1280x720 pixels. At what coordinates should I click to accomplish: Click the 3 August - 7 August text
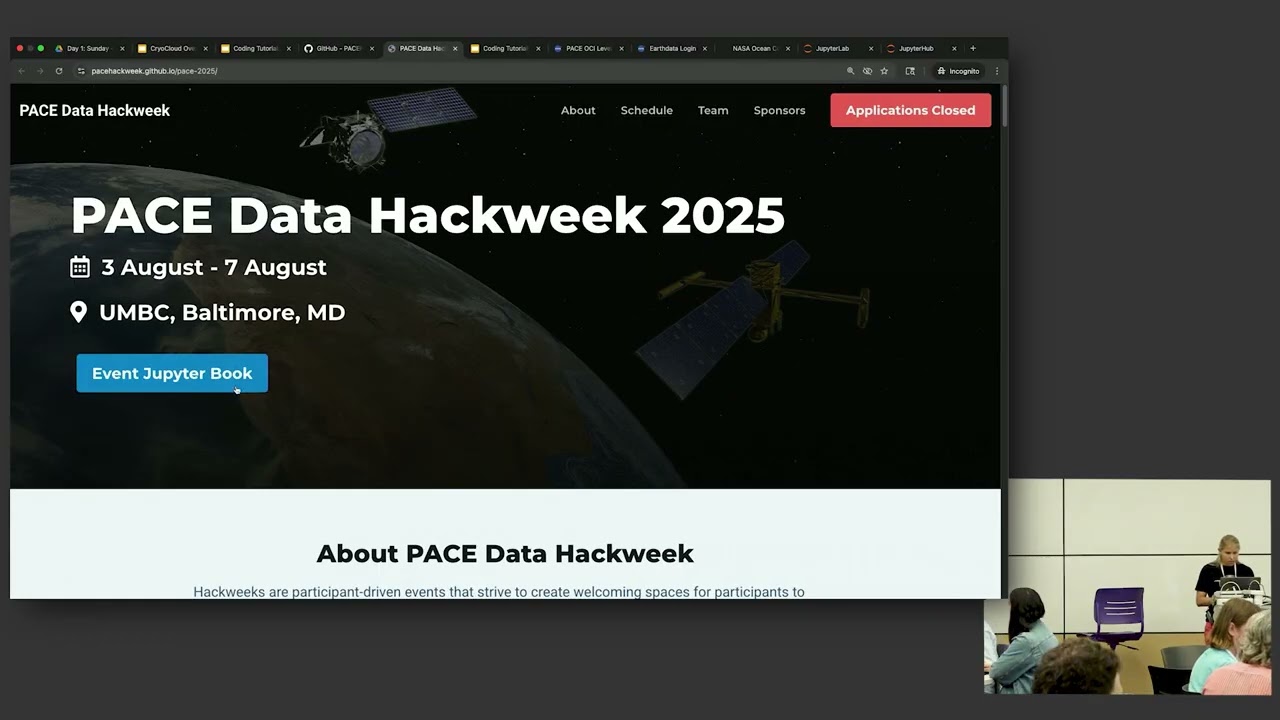(x=214, y=267)
